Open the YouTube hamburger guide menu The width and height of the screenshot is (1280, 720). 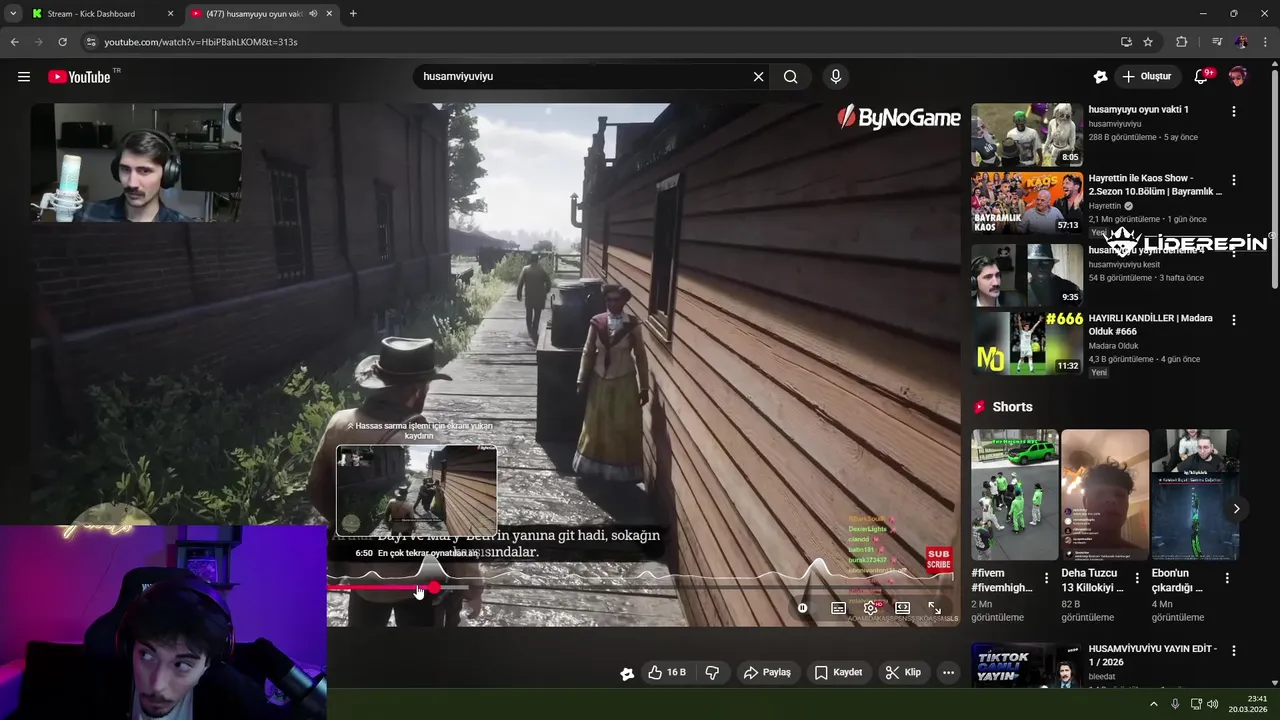click(x=24, y=77)
